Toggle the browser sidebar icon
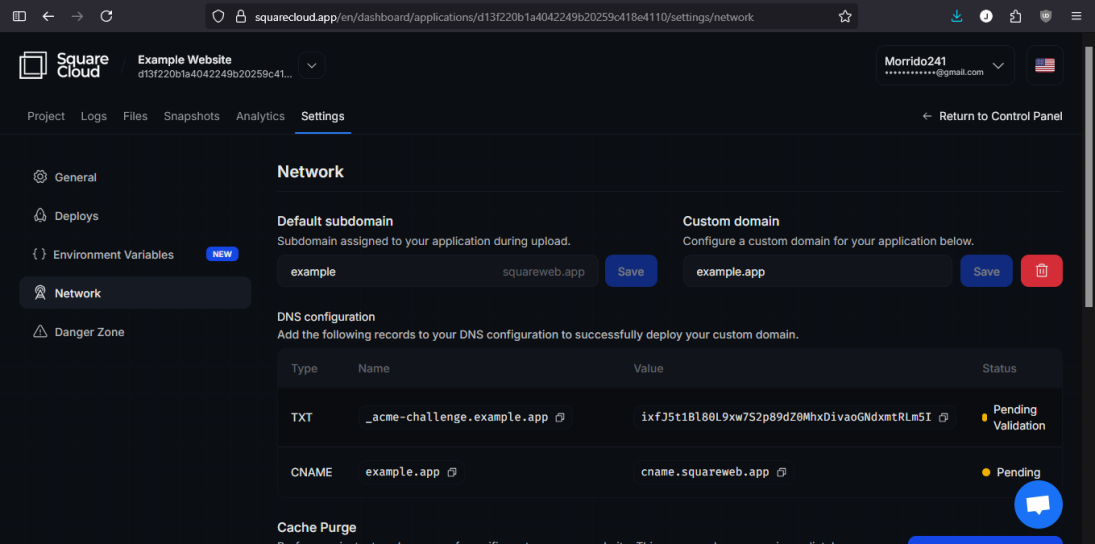The width and height of the screenshot is (1095, 544). pyautogui.click(x=20, y=16)
